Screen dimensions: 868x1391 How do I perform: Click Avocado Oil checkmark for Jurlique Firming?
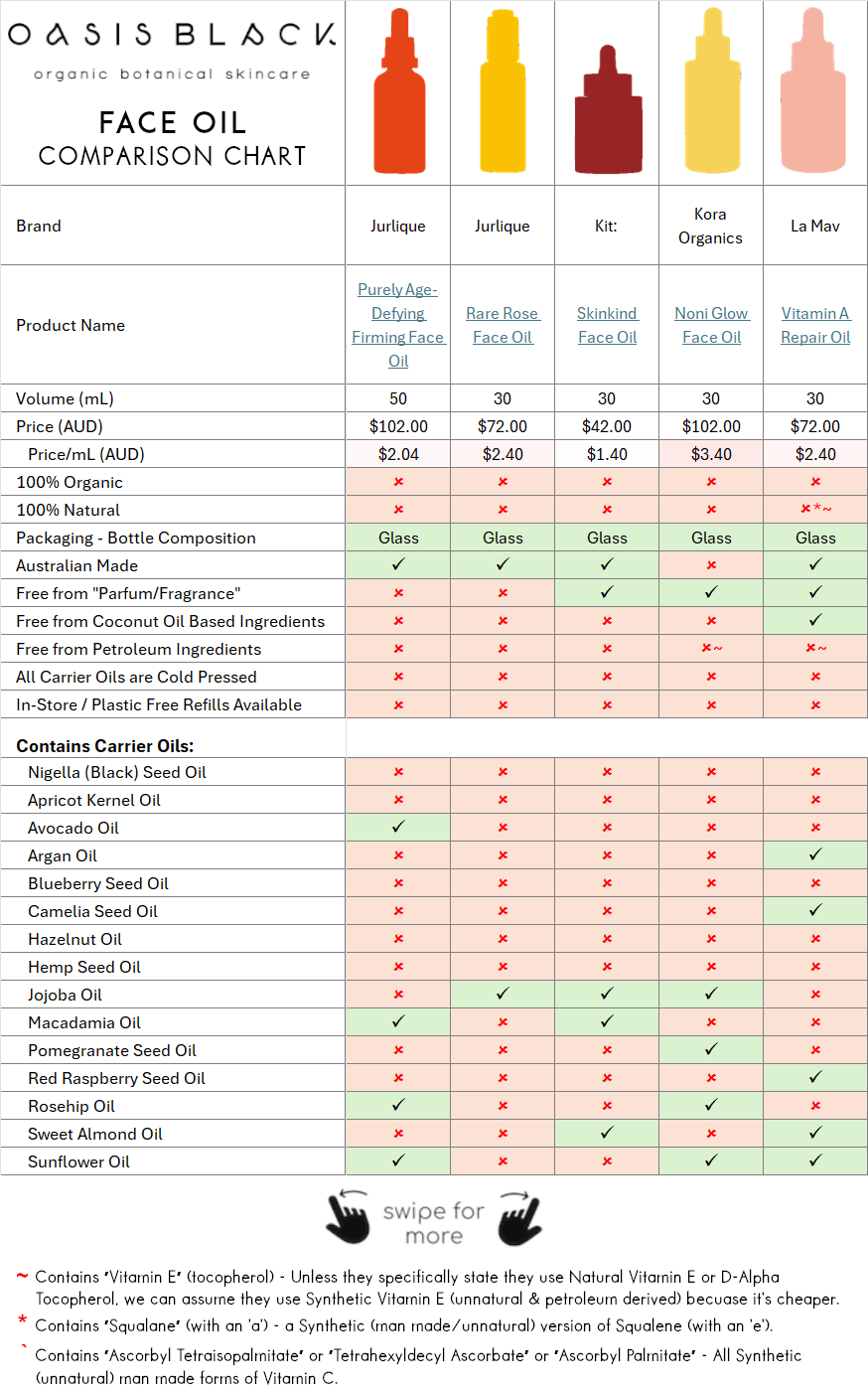(398, 827)
